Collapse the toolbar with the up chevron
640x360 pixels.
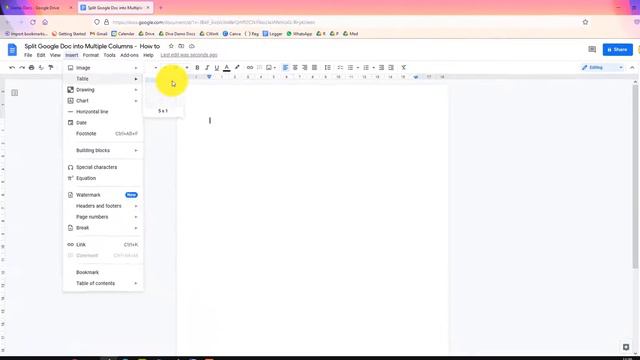(x=632, y=67)
